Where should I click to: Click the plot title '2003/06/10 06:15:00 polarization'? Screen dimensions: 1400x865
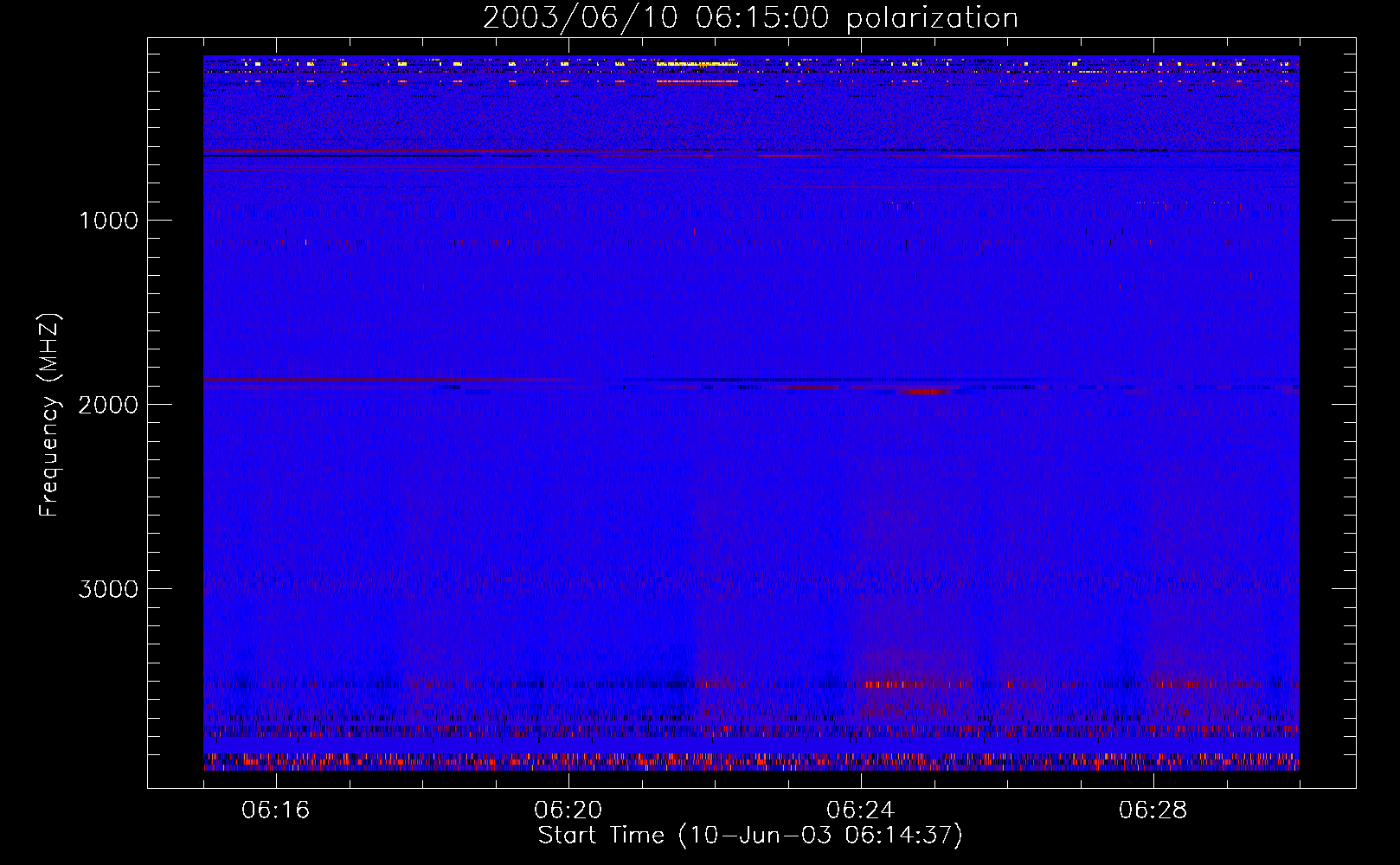(x=750, y=18)
